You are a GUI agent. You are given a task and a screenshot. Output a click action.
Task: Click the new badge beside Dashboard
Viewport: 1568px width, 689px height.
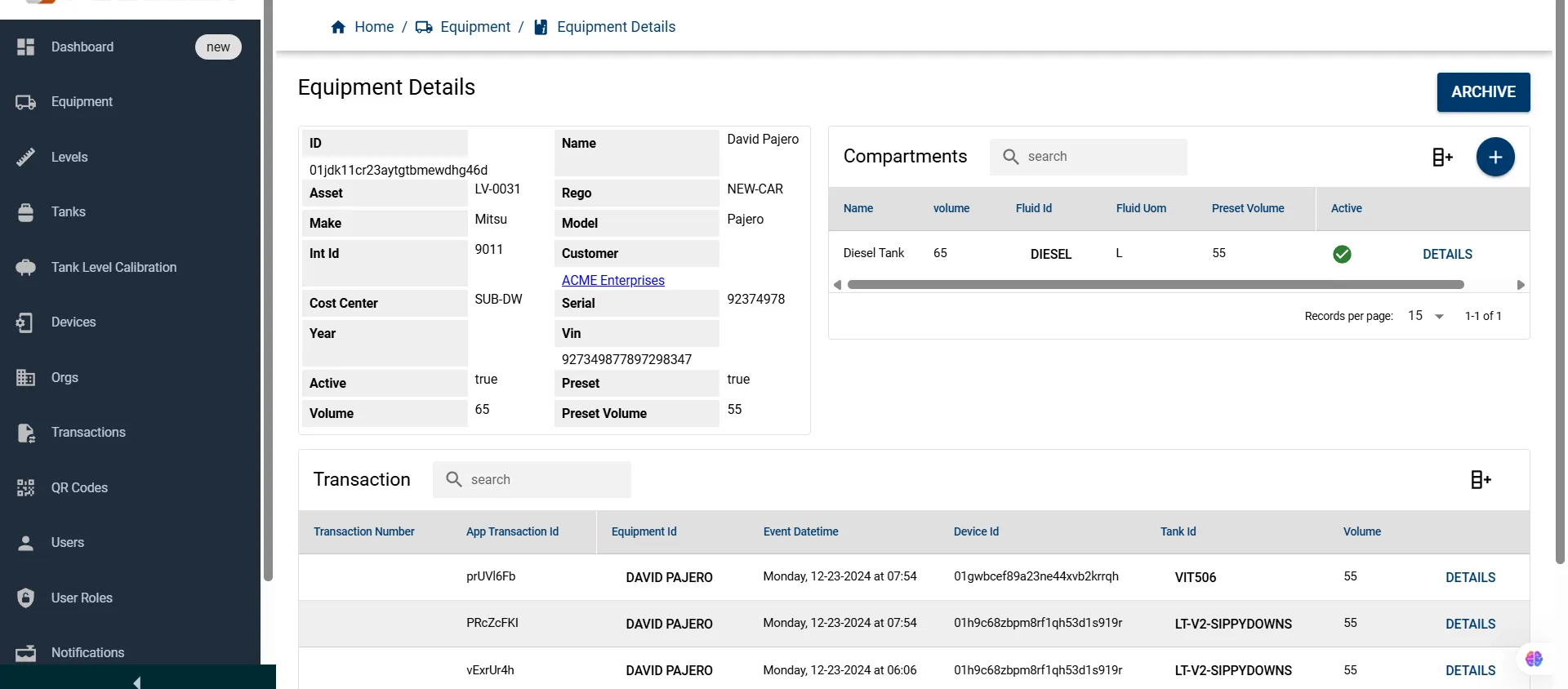218,47
